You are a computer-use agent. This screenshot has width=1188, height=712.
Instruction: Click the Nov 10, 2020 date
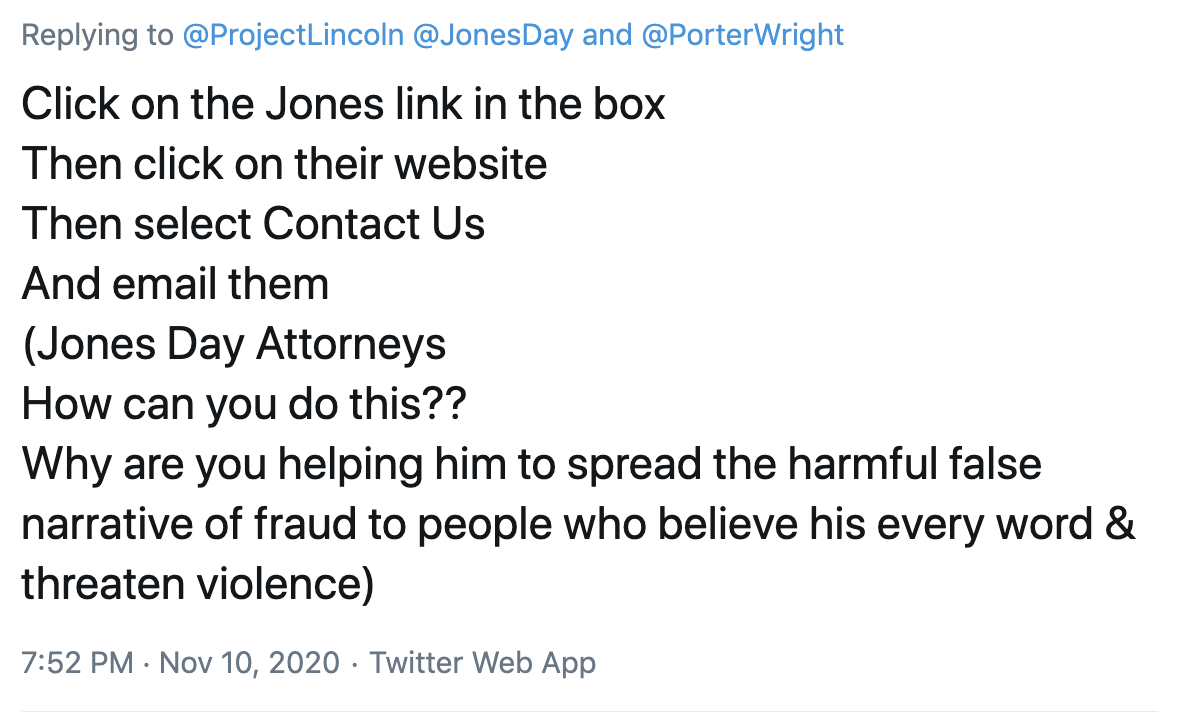(x=249, y=662)
